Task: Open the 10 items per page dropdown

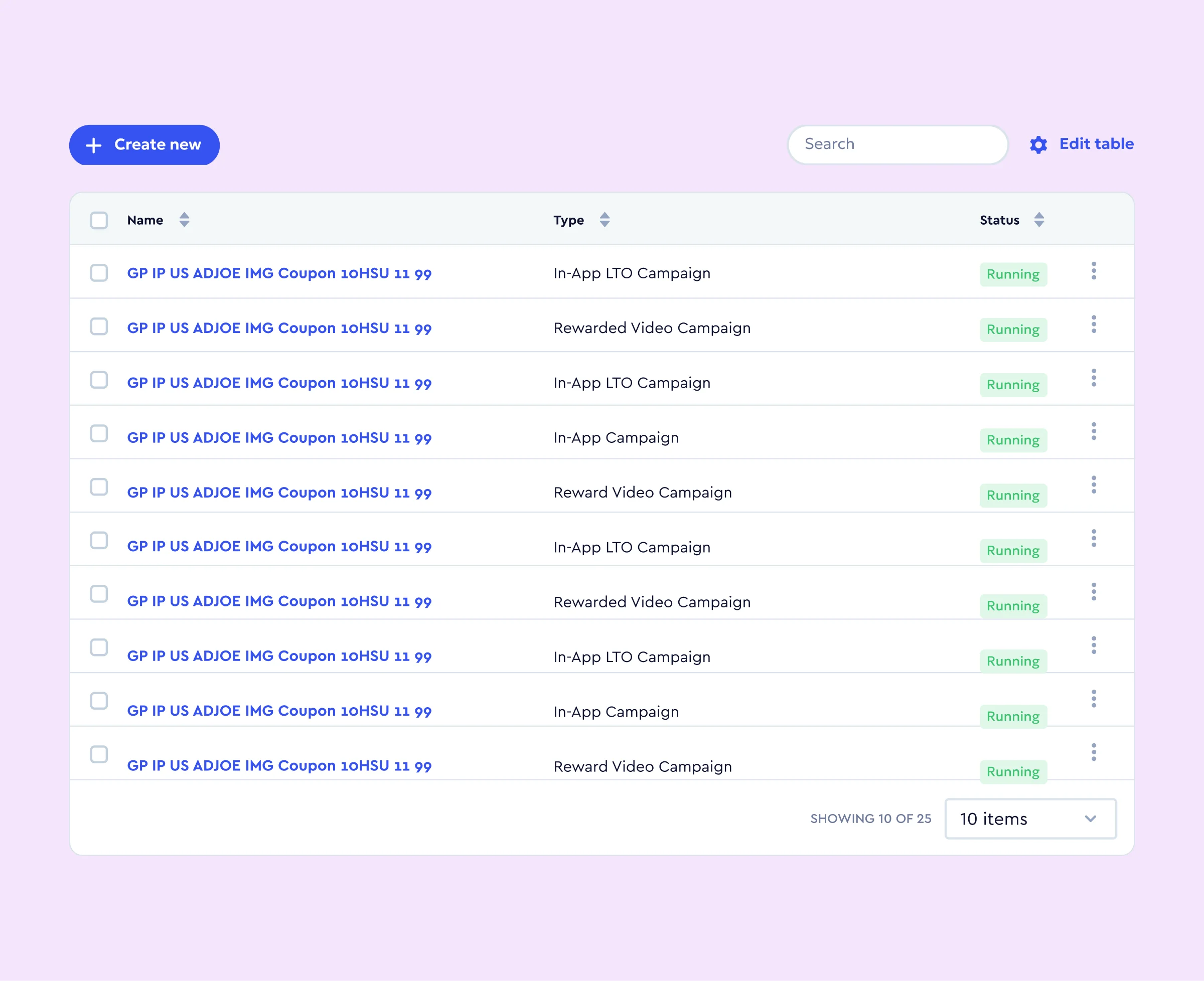Action: [x=1030, y=819]
